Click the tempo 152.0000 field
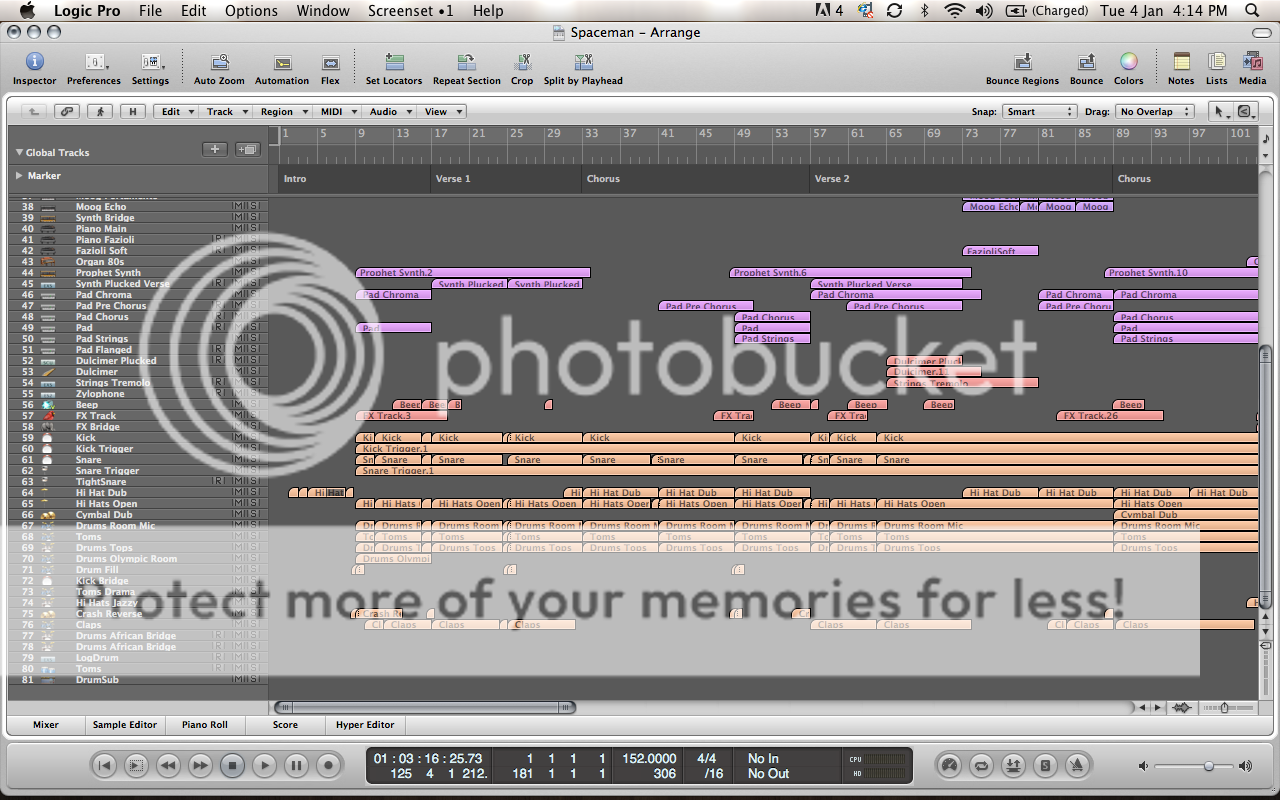 [x=649, y=759]
